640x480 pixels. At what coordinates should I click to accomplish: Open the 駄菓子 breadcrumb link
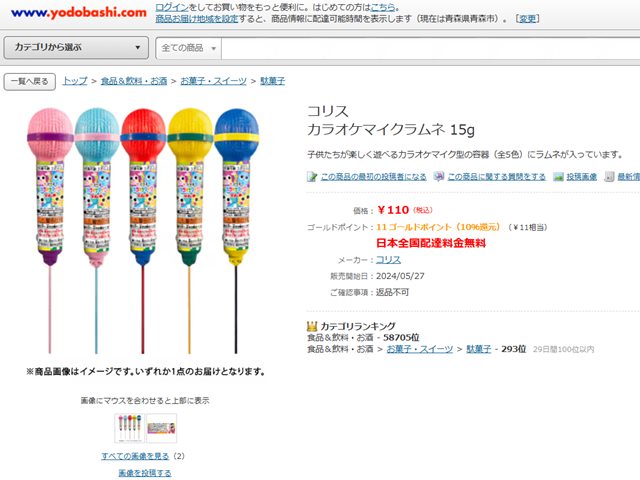(273, 81)
